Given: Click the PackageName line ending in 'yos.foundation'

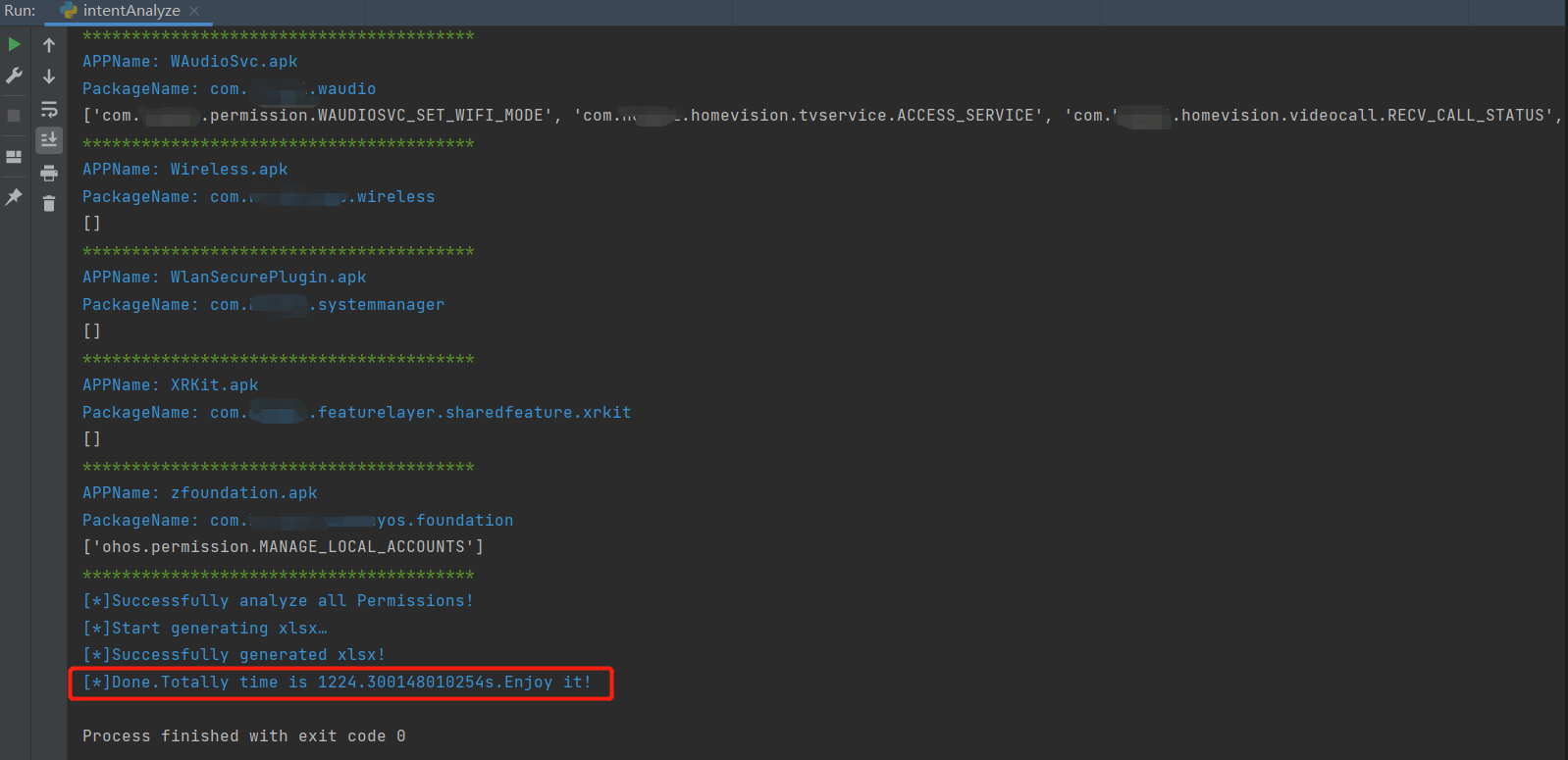Looking at the screenshot, I should pyautogui.click(x=298, y=521).
